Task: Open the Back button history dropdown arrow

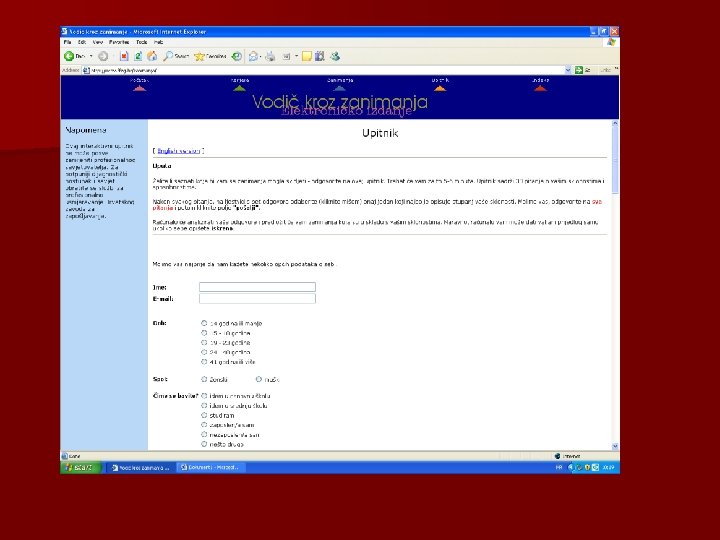Action: pos(91,56)
